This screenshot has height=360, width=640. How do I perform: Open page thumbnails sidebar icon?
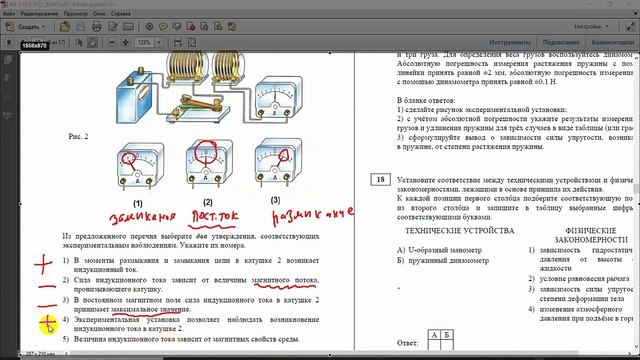pyautogui.click(x=7, y=60)
